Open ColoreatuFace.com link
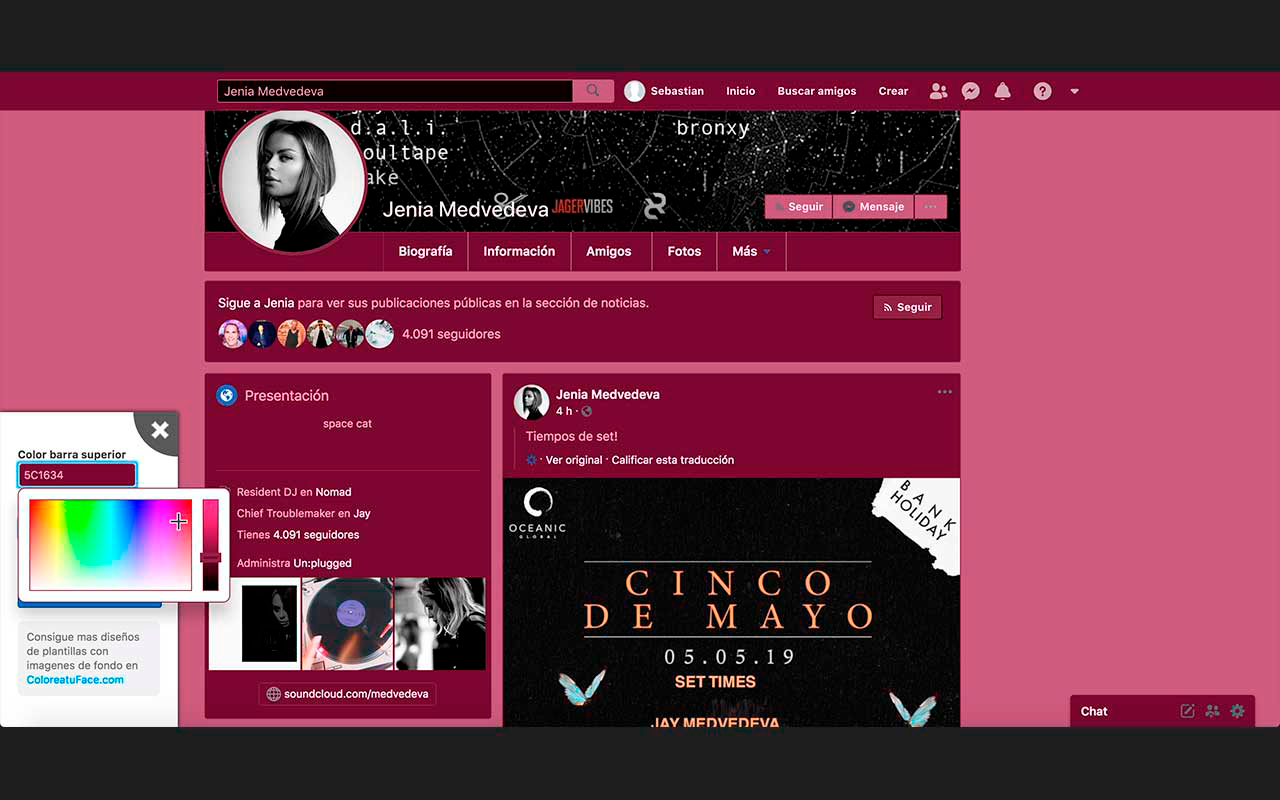 (x=75, y=680)
